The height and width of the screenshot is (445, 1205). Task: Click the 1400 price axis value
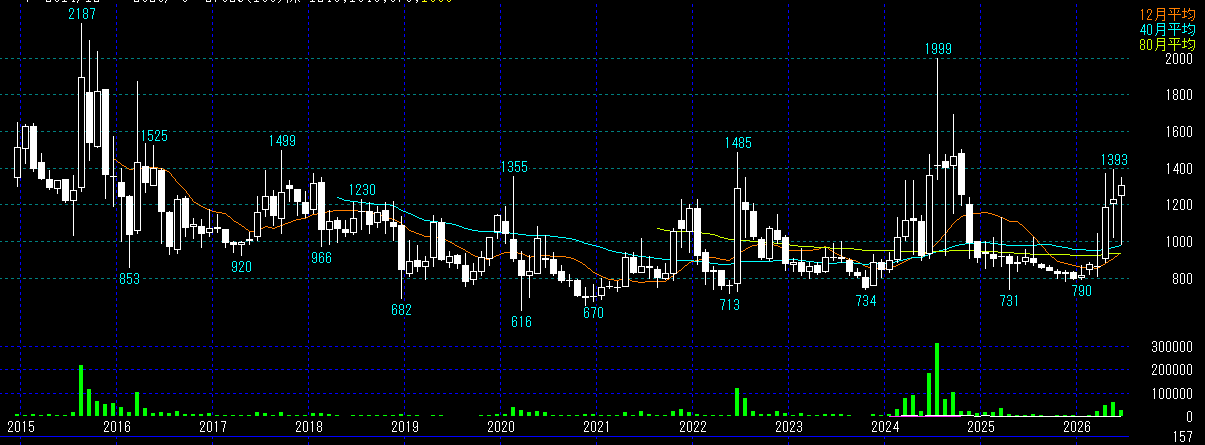[1180, 169]
